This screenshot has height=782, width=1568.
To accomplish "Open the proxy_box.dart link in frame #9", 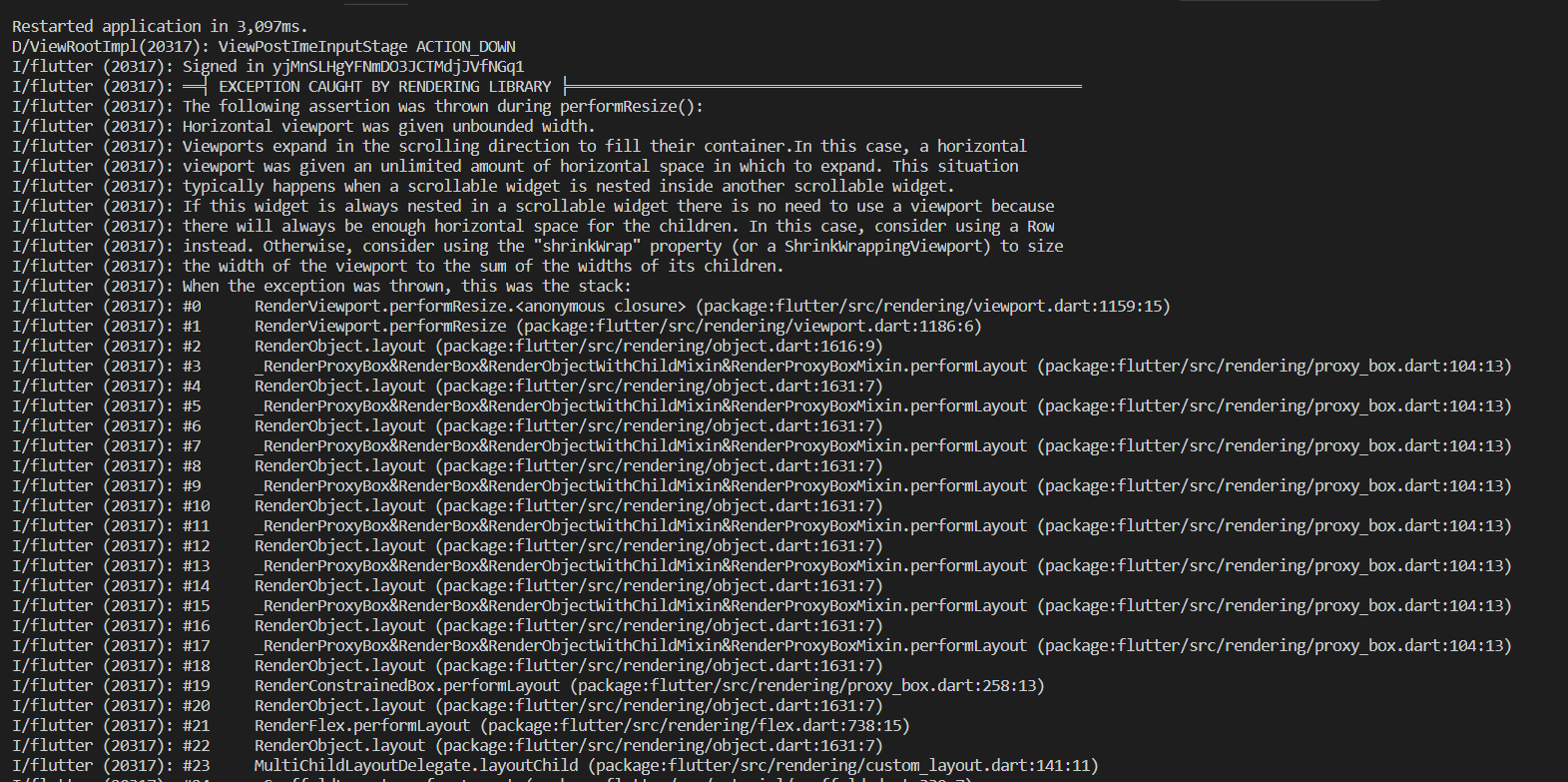I will pos(1274,486).
